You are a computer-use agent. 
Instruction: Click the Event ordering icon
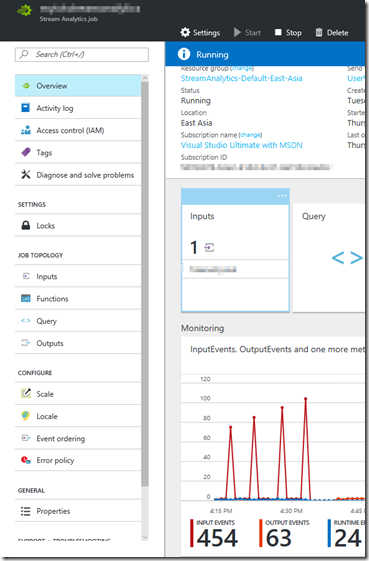pos(26,438)
